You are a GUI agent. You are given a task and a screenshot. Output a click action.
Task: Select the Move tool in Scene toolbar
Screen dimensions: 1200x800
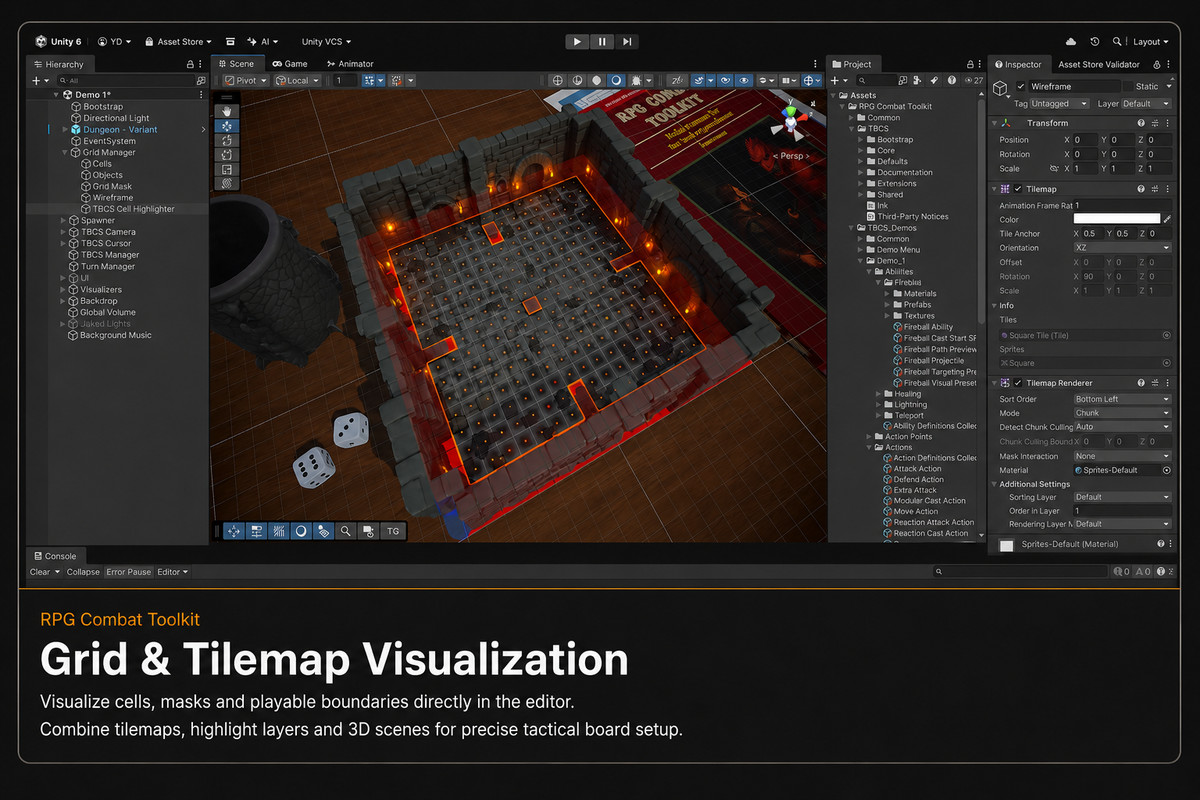tap(227, 126)
